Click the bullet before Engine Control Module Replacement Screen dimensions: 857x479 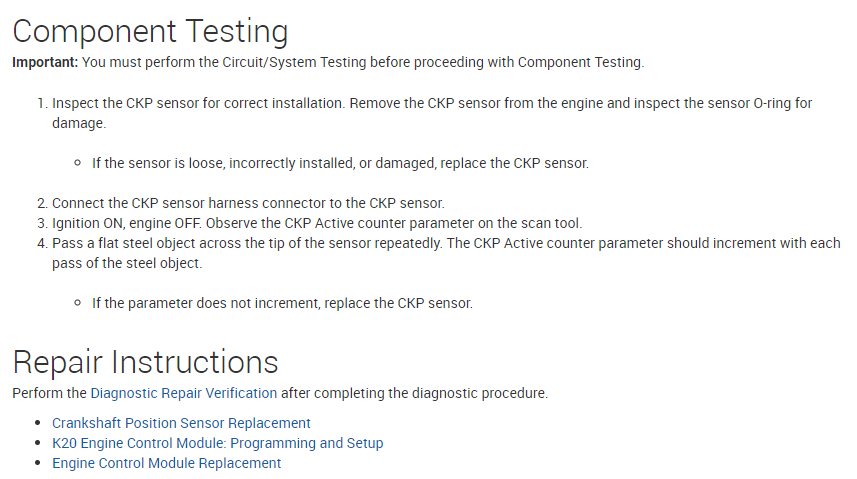click(x=38, y=463)
